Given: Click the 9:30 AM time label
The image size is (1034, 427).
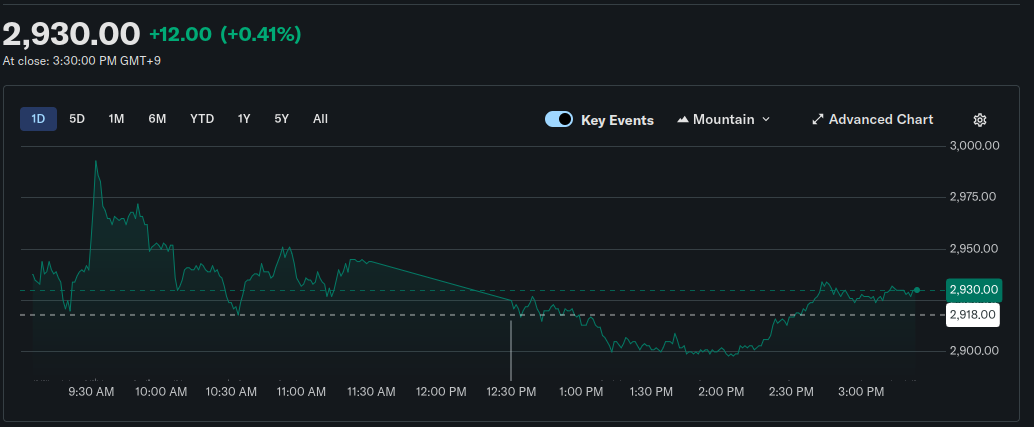Looking at the screenshot, I should tap(92, 392).
